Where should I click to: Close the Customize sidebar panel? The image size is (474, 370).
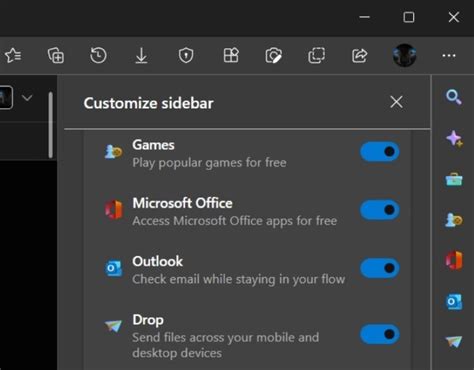pos(396,102)
